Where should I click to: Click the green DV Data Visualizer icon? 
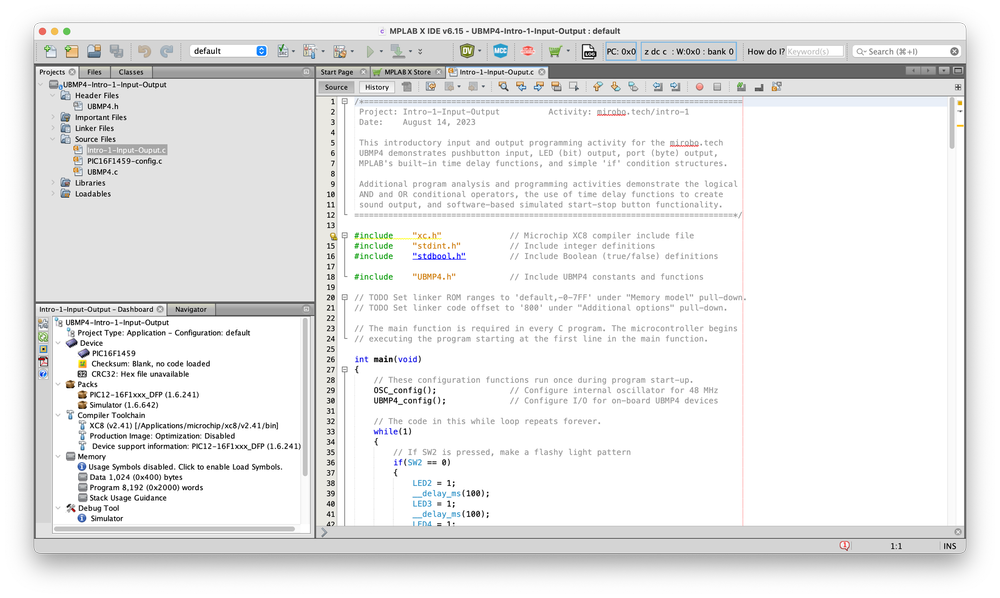tap(467, 51)
